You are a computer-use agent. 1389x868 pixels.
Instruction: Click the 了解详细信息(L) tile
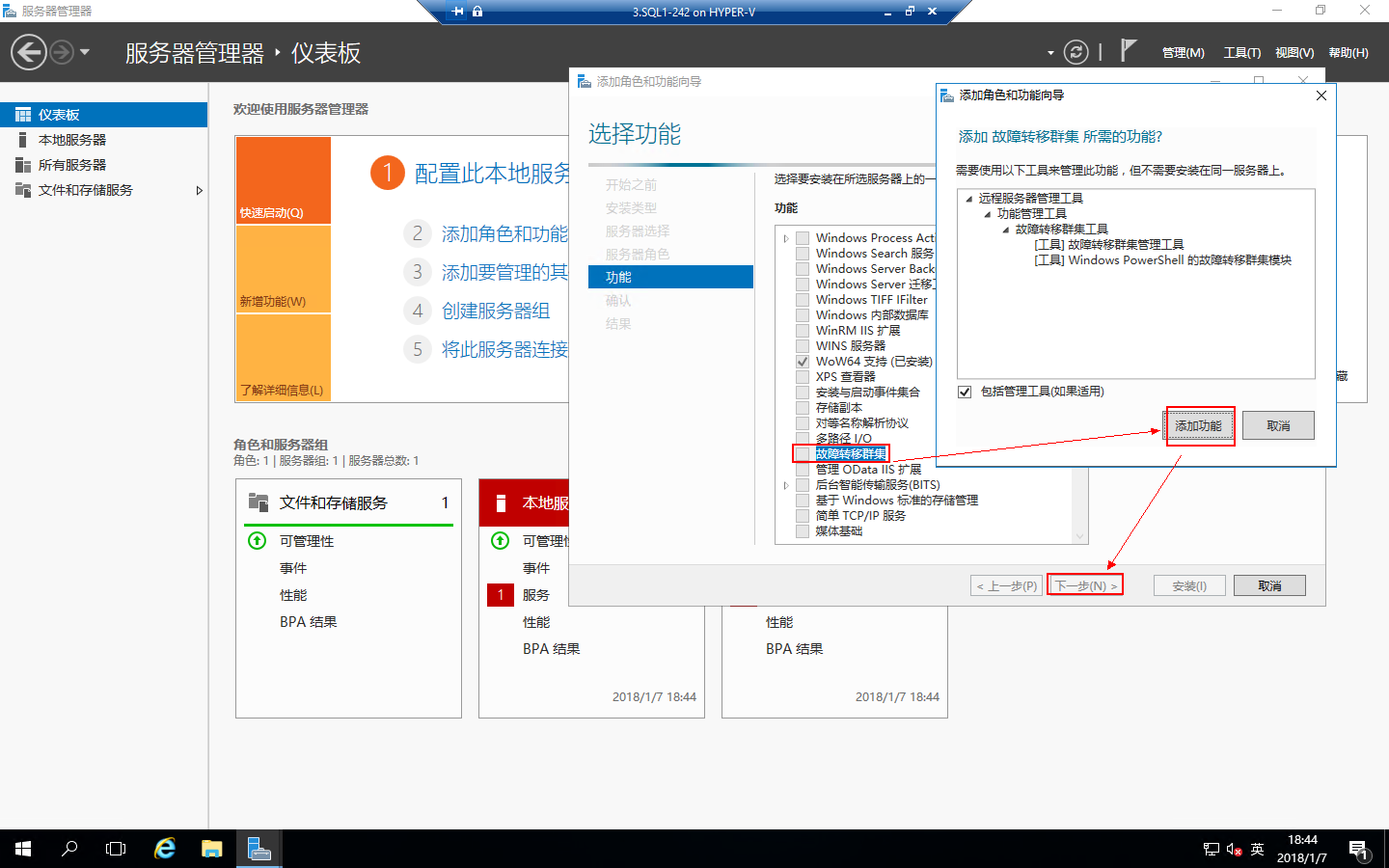pos(284,358)
